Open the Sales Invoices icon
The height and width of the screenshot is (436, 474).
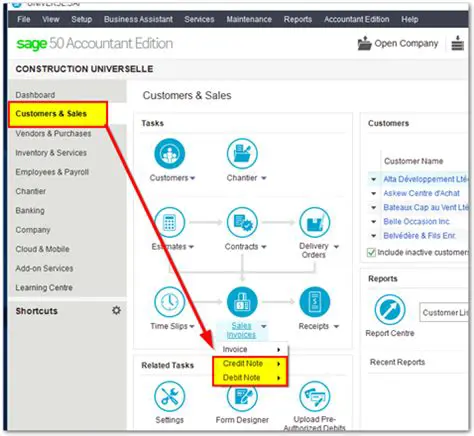pos(242,302)
